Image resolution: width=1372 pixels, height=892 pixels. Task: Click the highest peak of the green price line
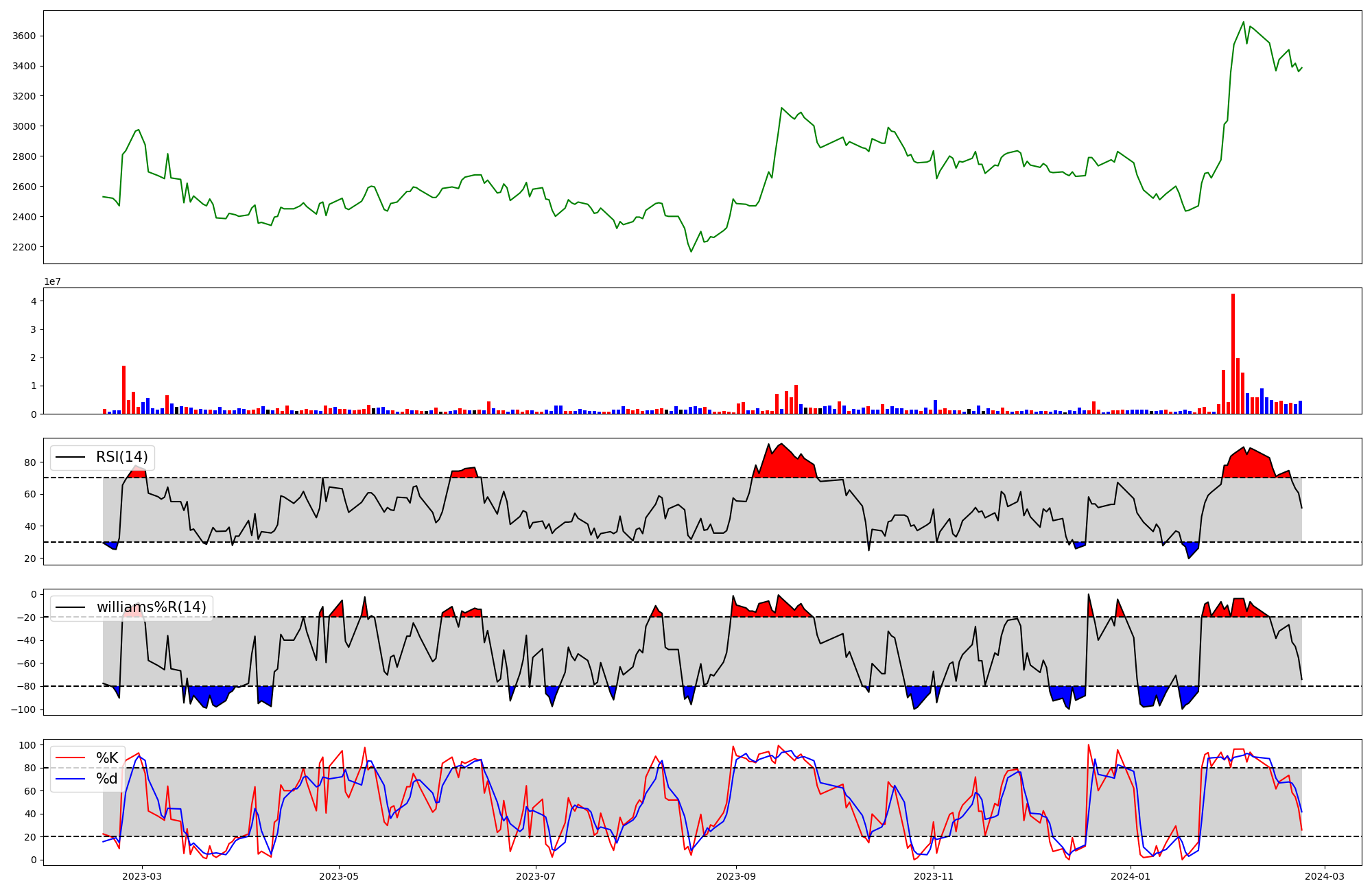click(x=1244, y=23)
